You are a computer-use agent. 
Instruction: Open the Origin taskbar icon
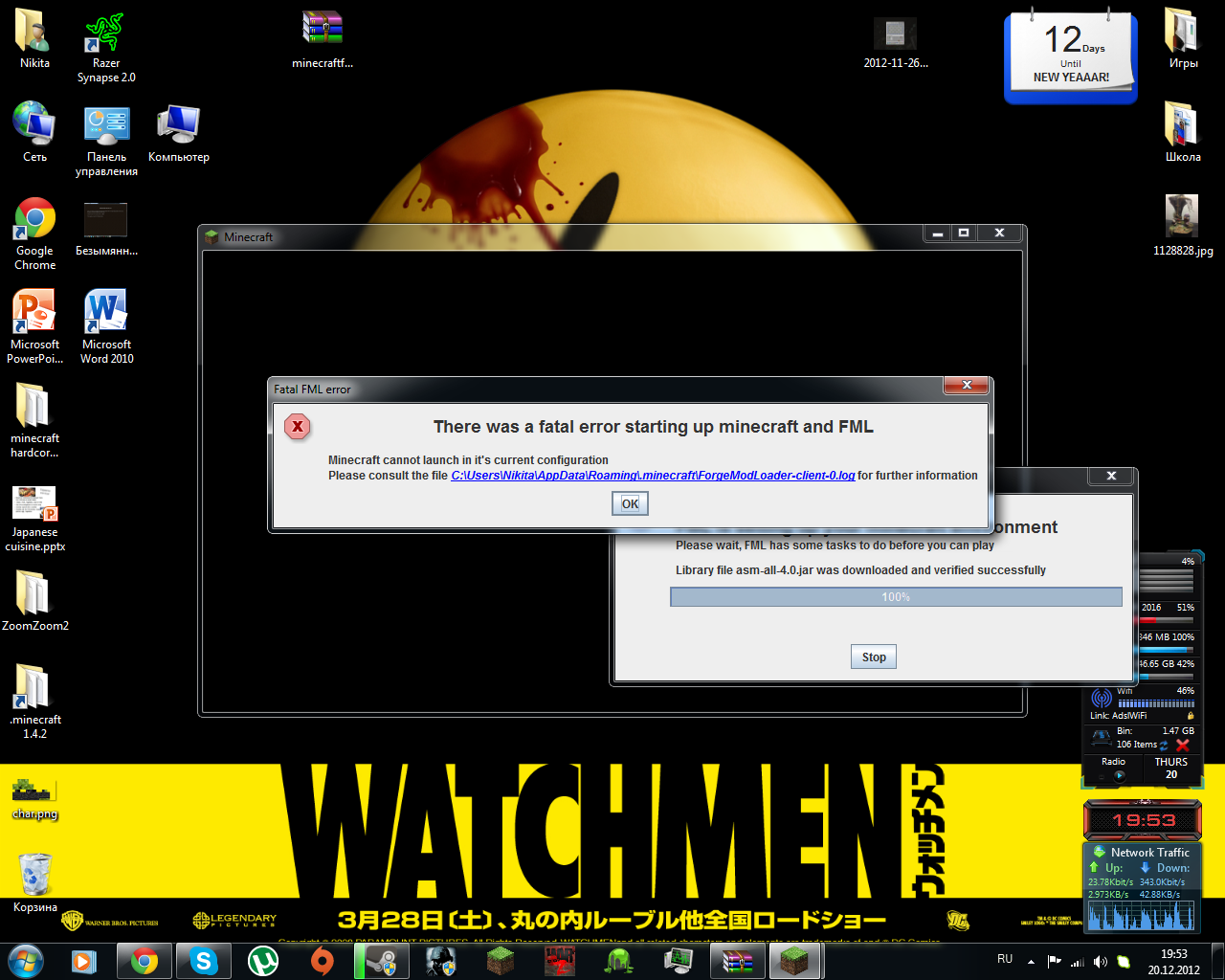323,961
